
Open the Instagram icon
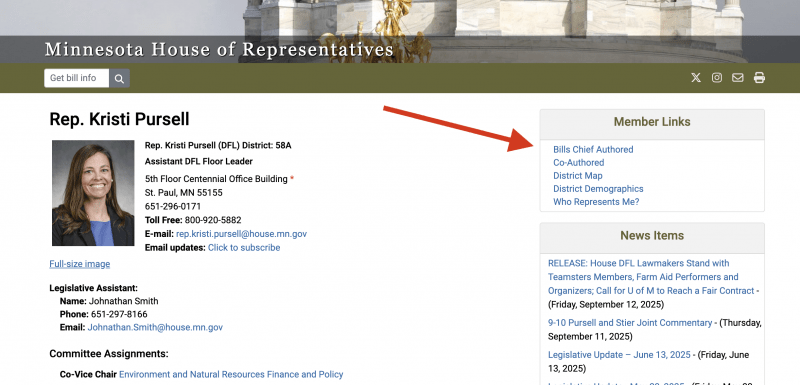717,78
